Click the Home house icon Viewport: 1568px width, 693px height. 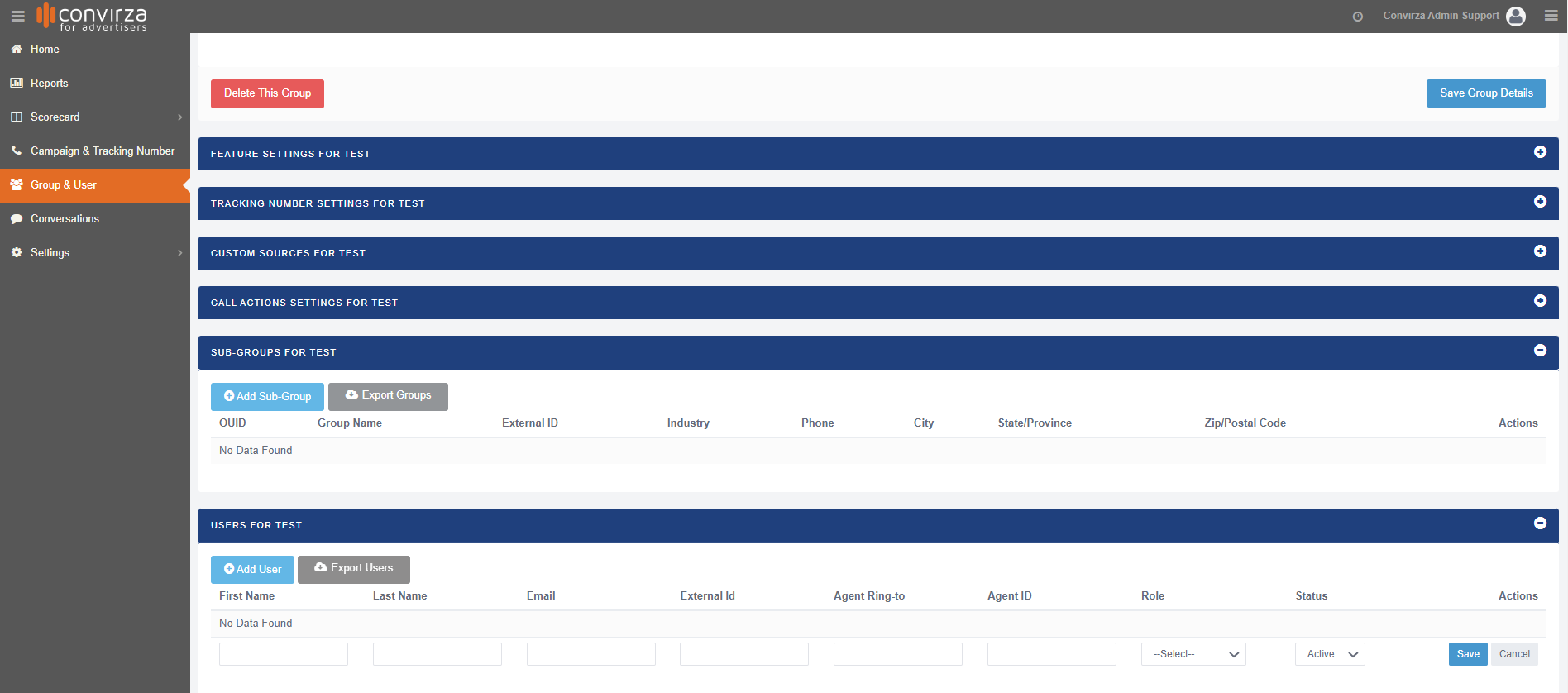(17, 50)
